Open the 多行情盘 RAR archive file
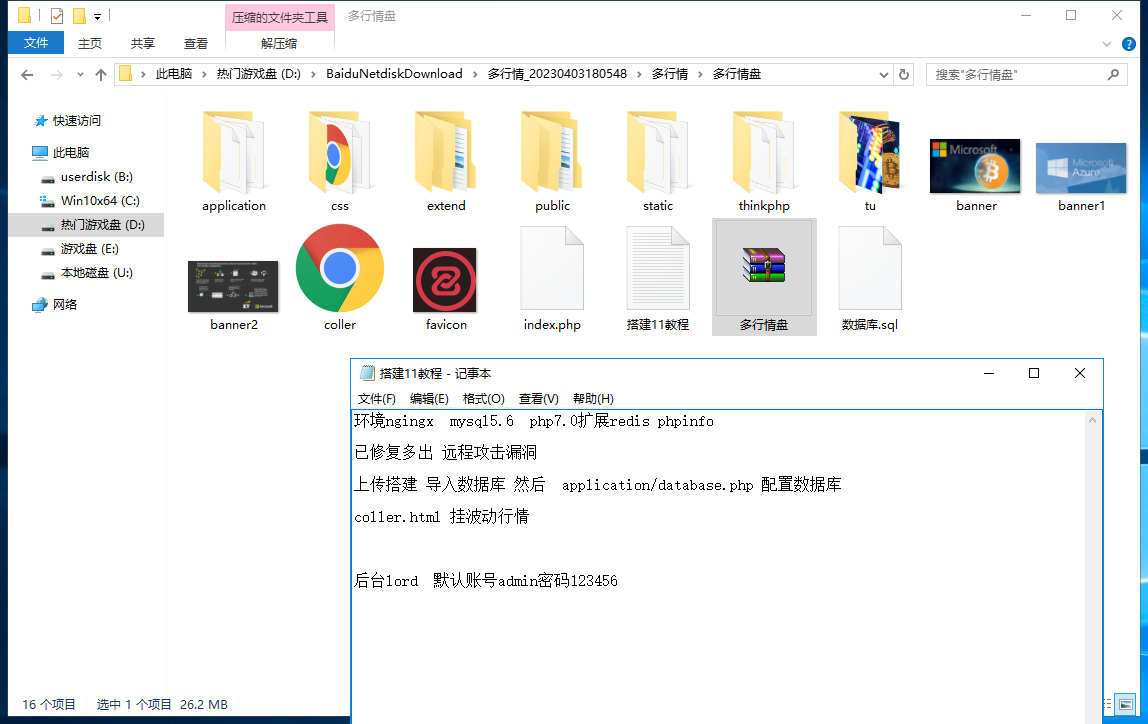Screen dimensions: 1148x724 pyautogui.click(x=764, y=268)
